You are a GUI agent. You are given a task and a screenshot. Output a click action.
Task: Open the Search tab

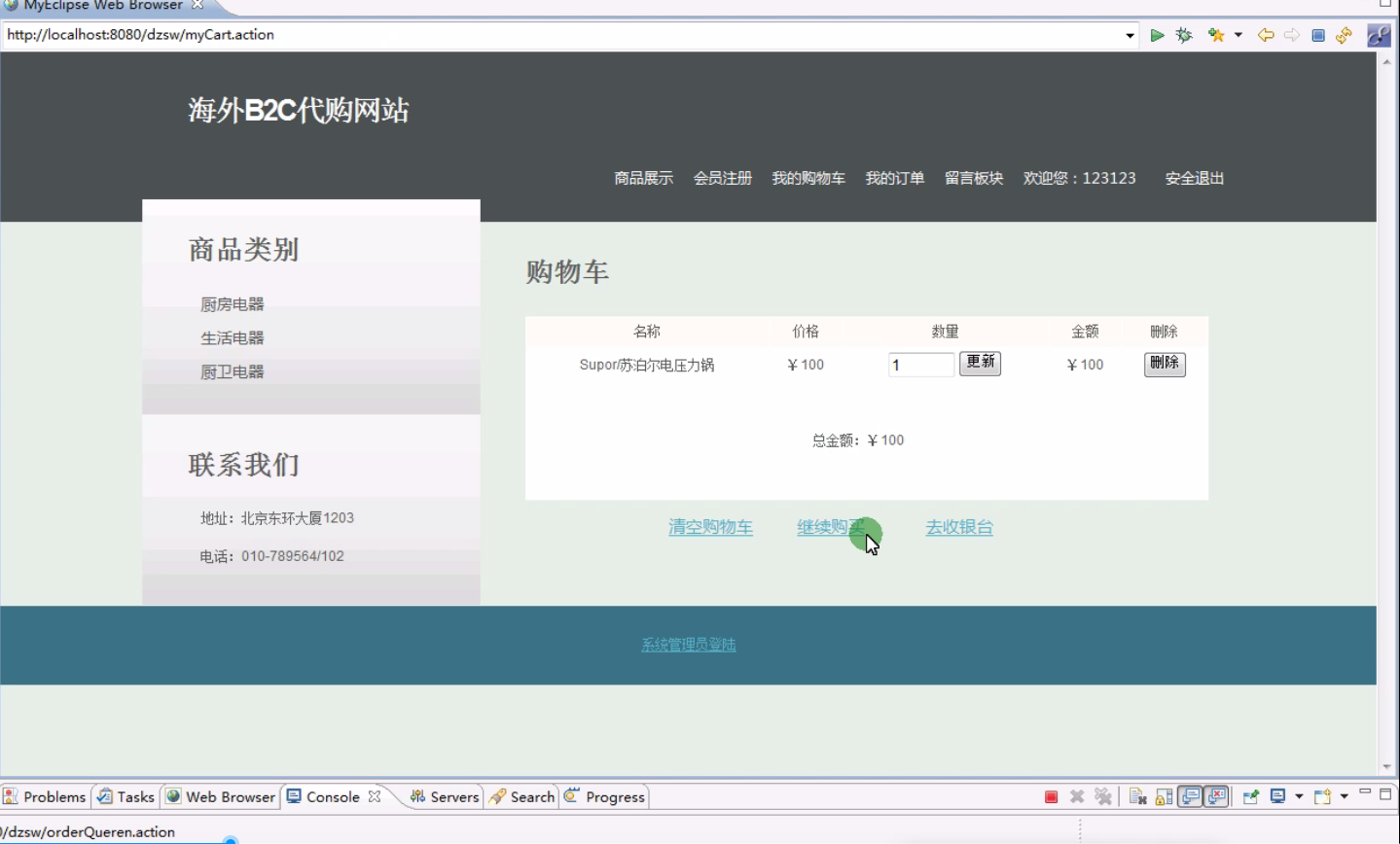pyautogui.click(x=522, y=796)
